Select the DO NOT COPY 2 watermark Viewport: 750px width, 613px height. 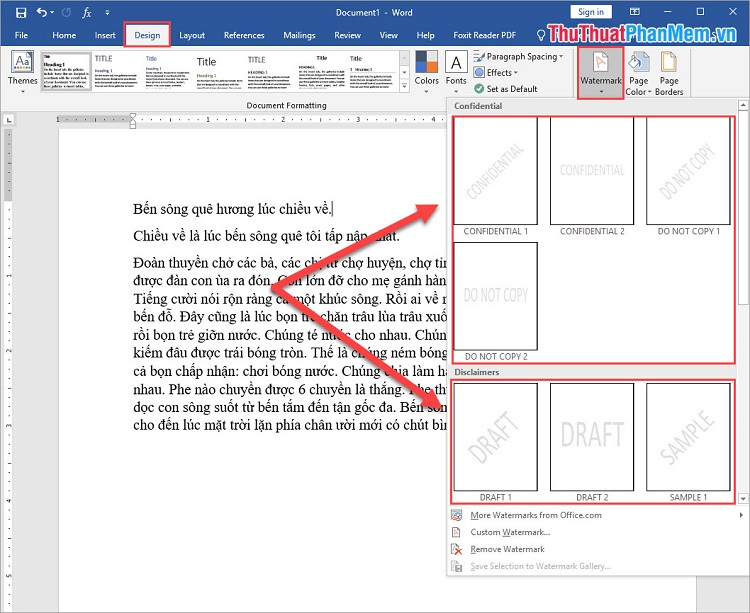[496, 302]
